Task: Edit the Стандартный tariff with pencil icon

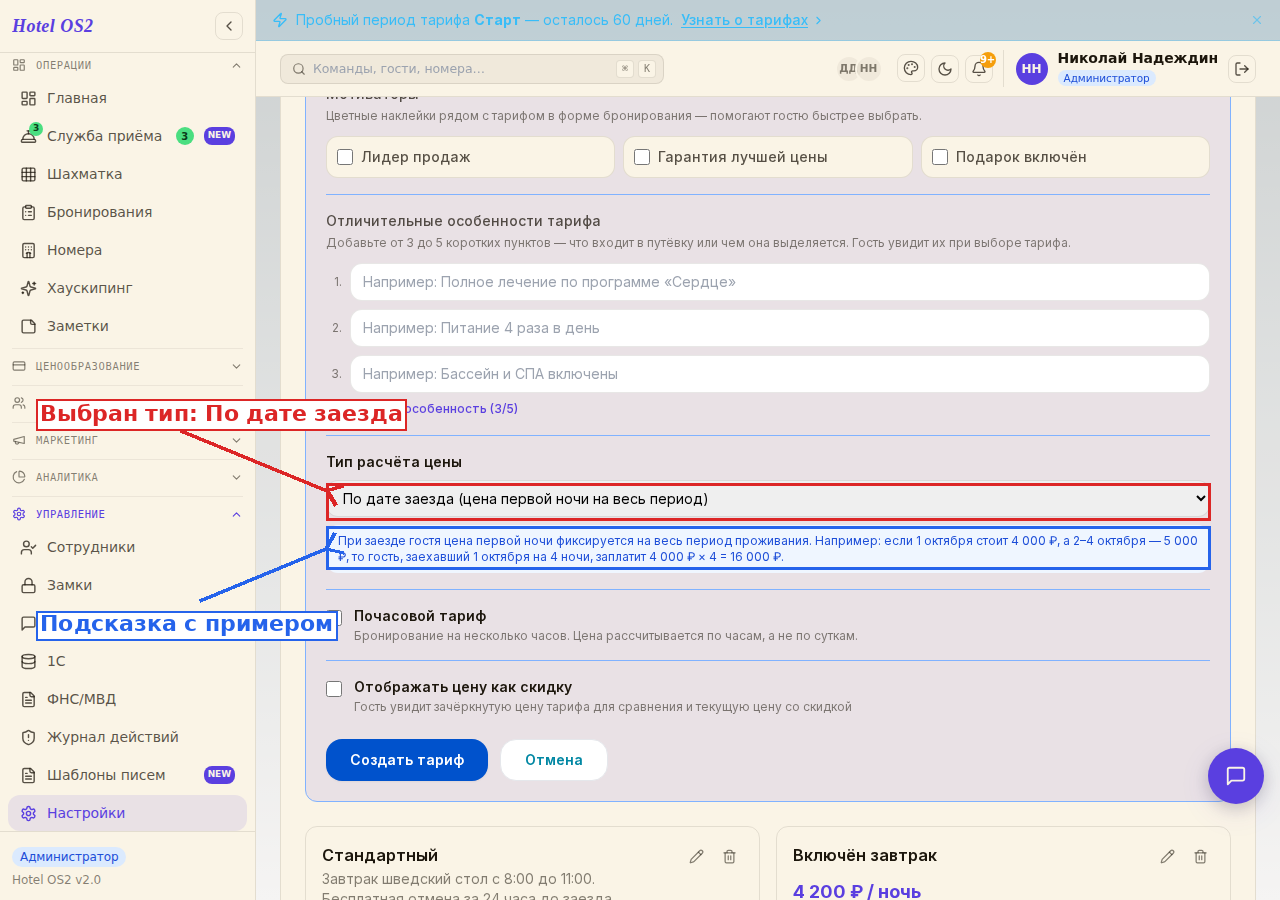Action: coord(697,856)
